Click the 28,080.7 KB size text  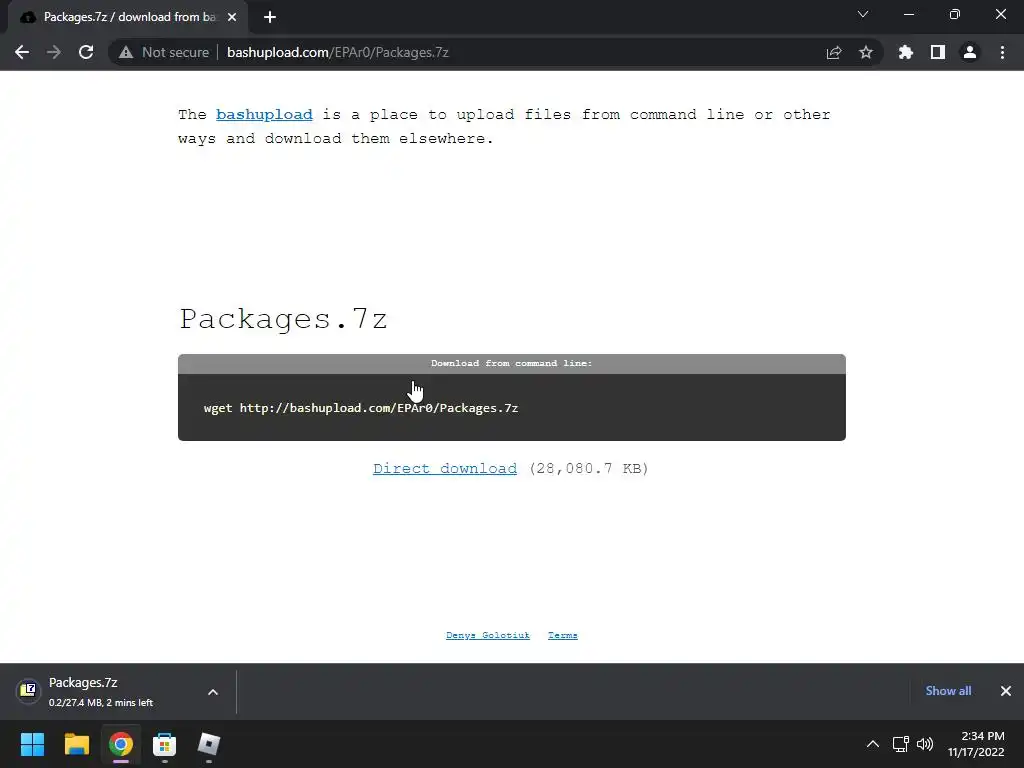tap(588, 468)
